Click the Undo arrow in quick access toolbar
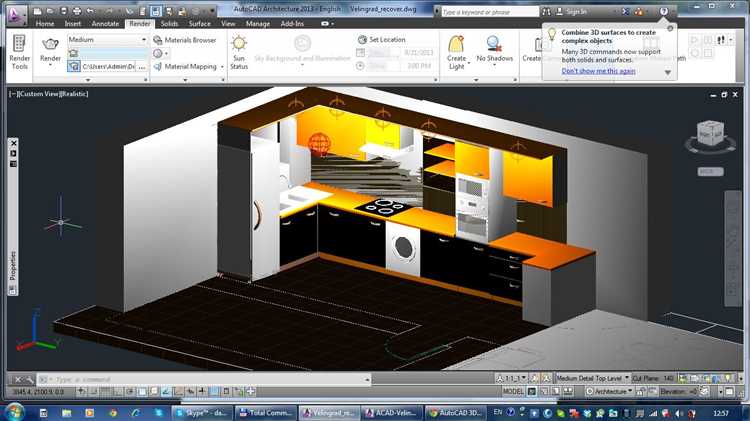The height and width of the screenshot is (421, 750). point(90,11)
